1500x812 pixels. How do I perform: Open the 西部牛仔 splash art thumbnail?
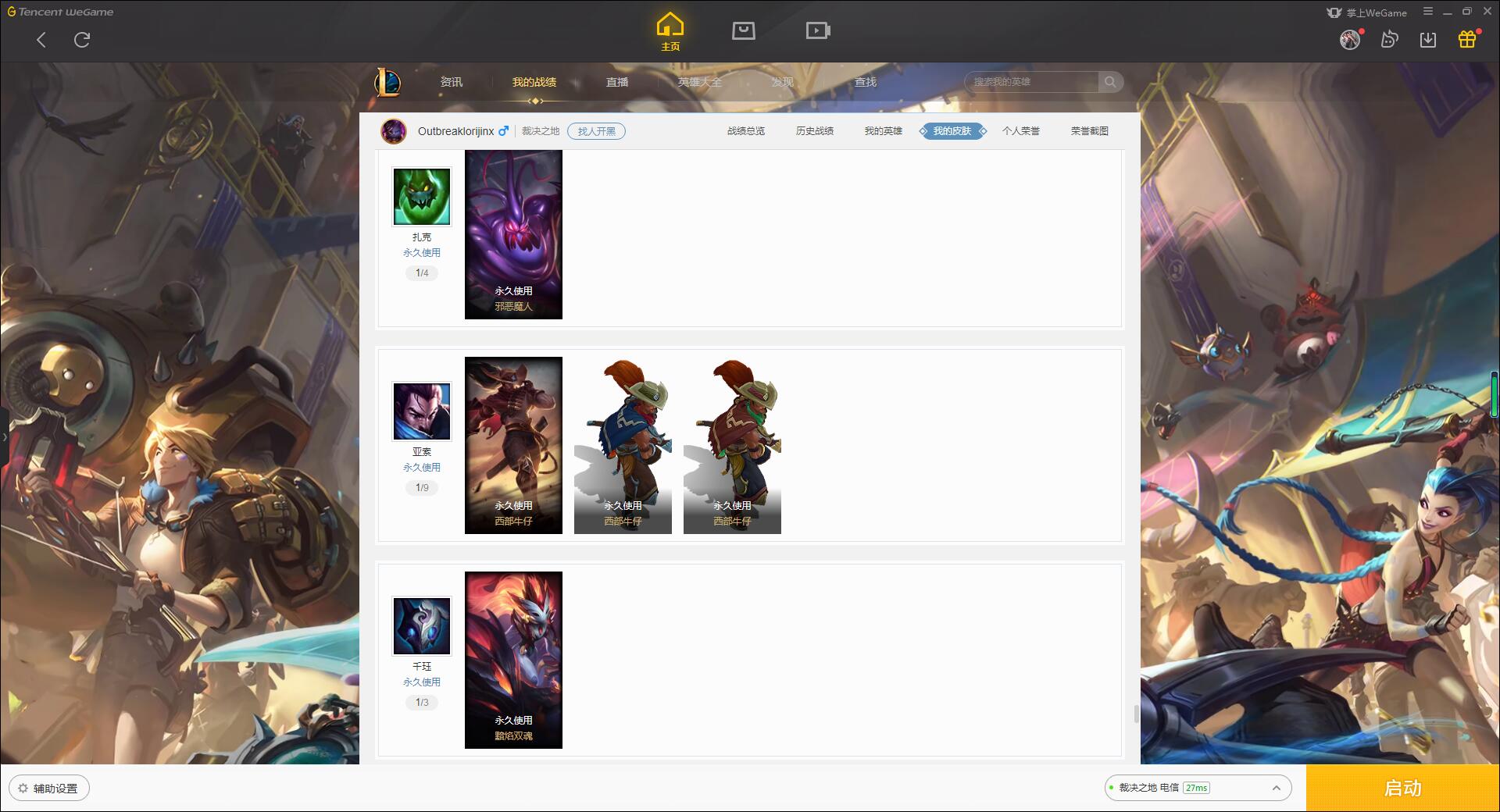pyautogui.click(x=513, y=445)
